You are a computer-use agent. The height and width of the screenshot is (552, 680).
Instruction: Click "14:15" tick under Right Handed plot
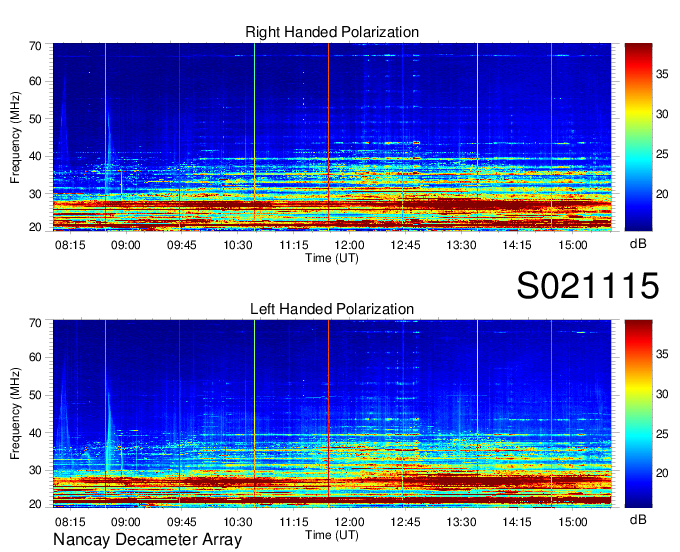click(x=517, y=245)
